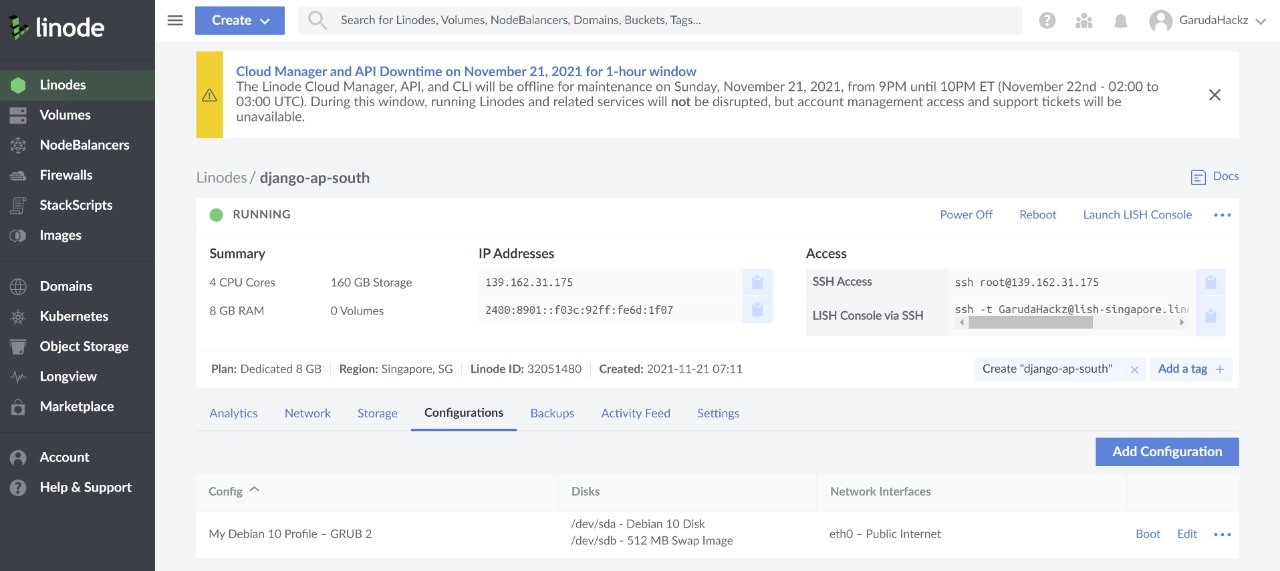Open the notifications bell
This screenshot has width=1280, height=571.
(1121, 20)
